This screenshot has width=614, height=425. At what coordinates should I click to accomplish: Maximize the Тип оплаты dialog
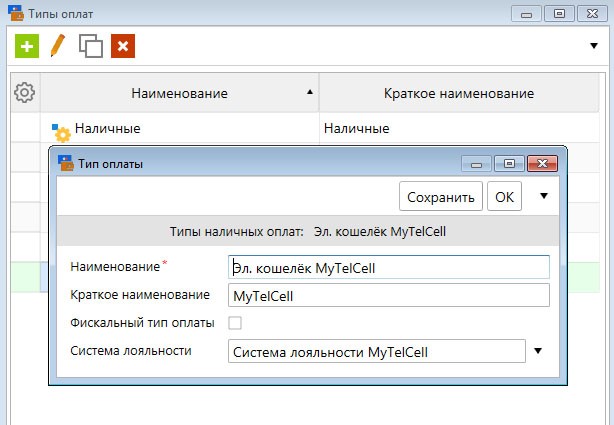(509, 163)
